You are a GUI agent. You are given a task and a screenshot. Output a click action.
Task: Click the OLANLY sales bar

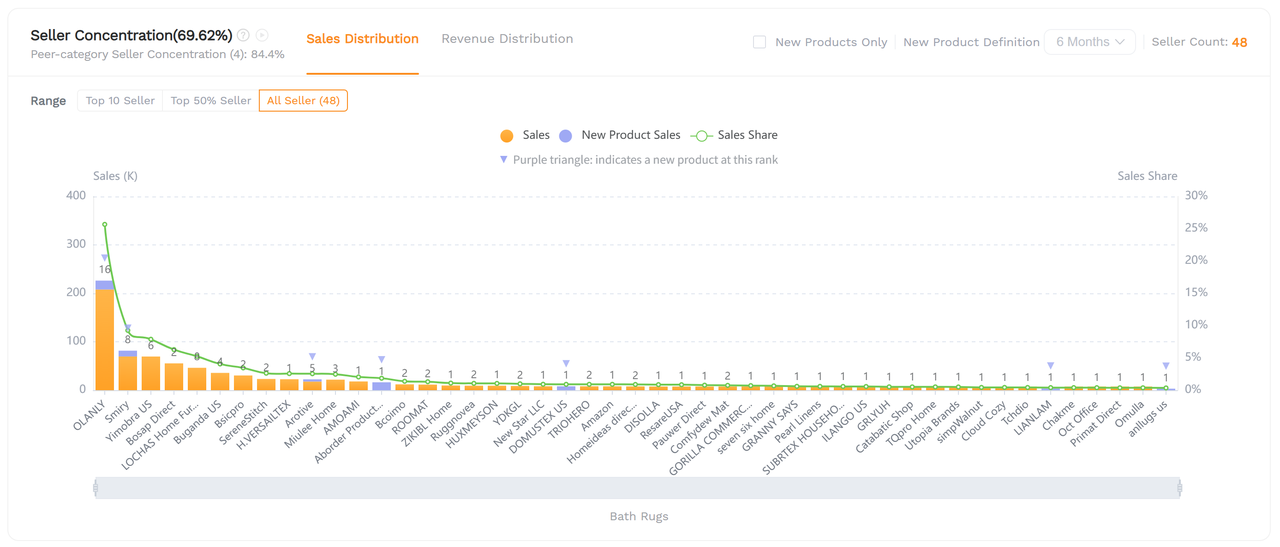(x=105, y=339)
